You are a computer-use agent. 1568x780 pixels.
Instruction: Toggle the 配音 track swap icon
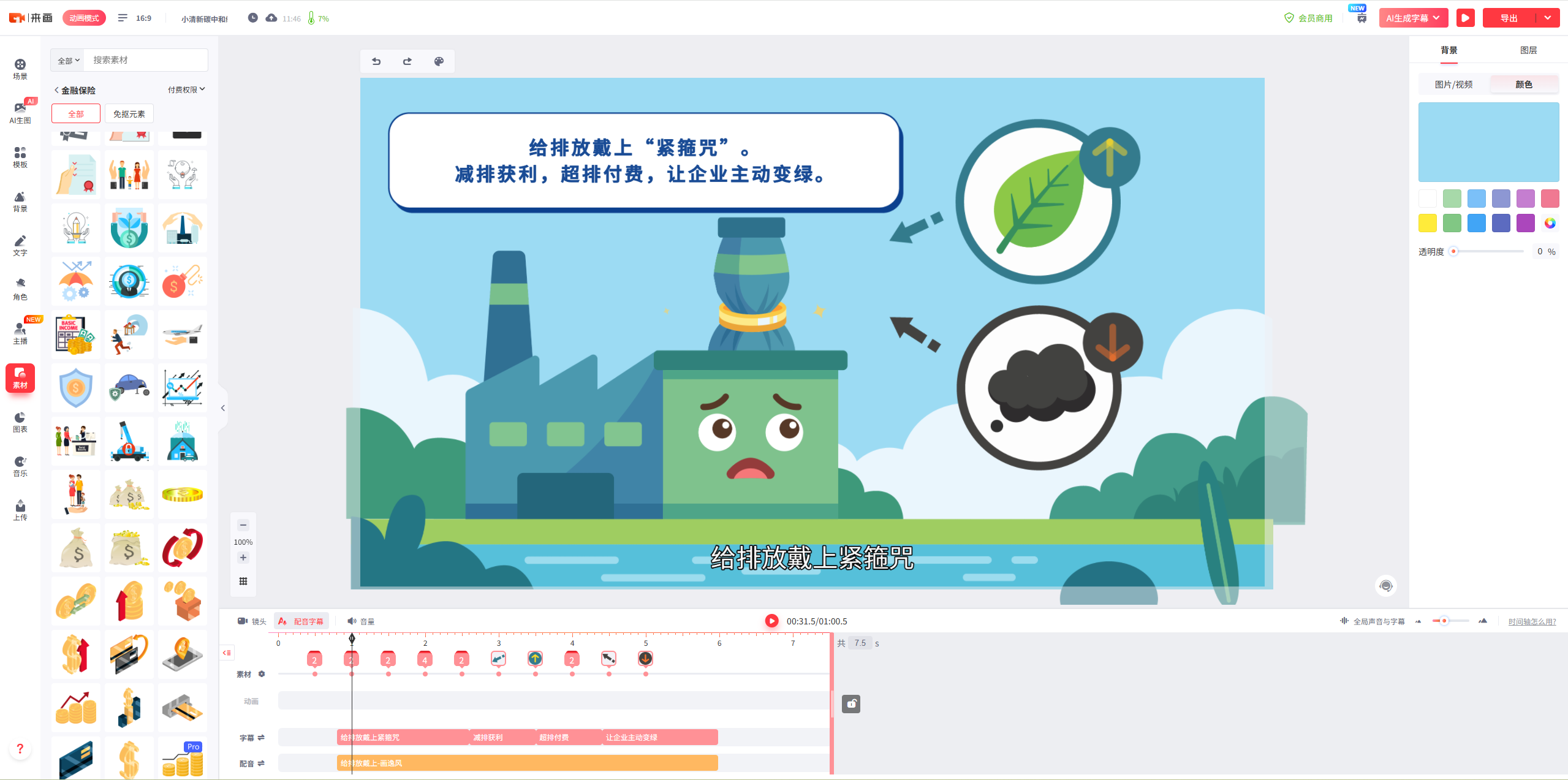click(261, 763)
